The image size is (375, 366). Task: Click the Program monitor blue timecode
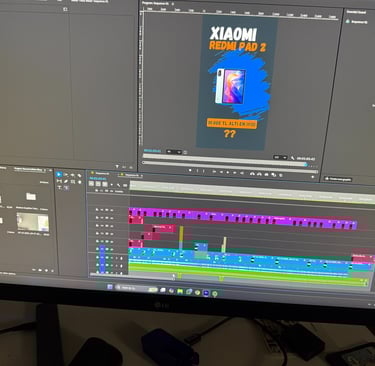(x=152, y=151)
